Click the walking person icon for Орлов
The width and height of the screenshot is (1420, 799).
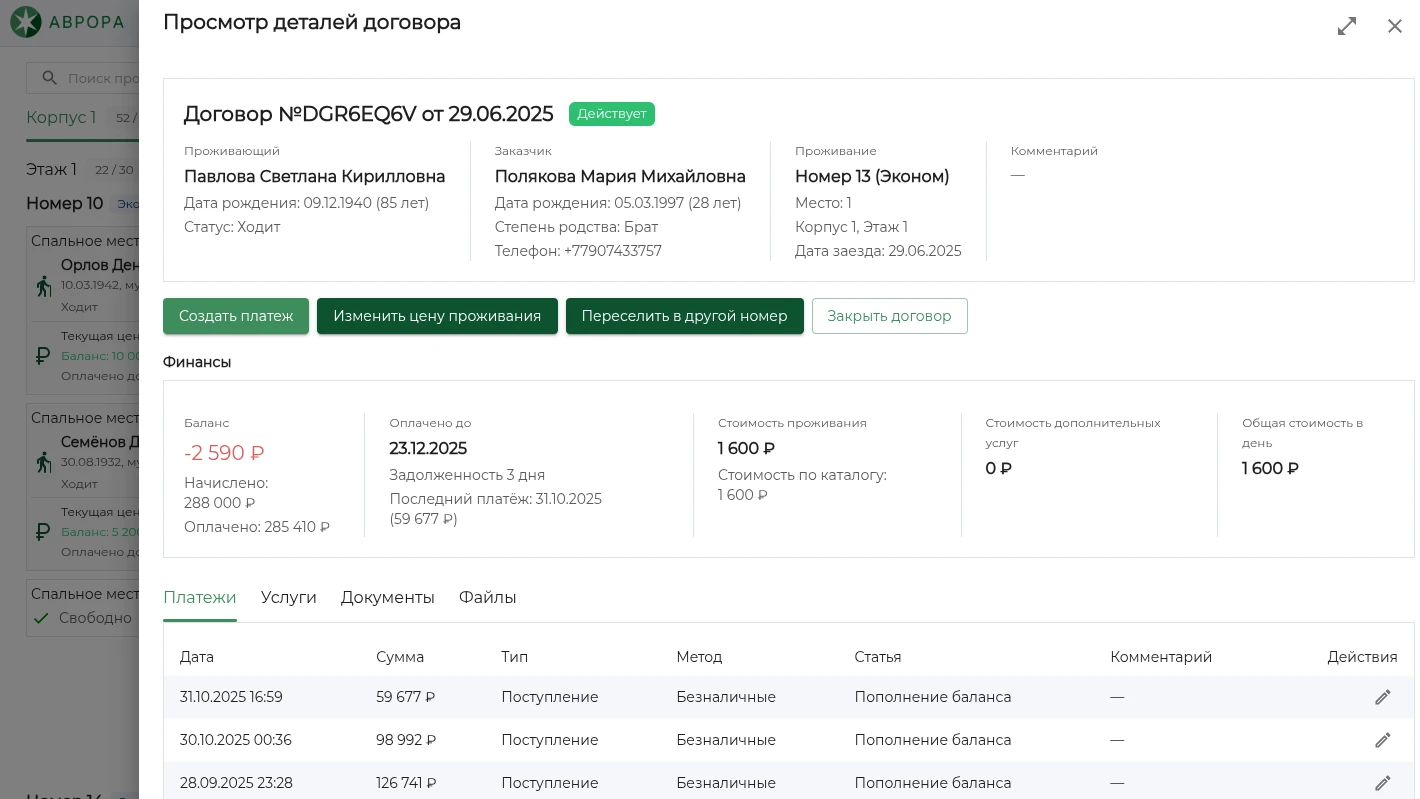point(43,287)
